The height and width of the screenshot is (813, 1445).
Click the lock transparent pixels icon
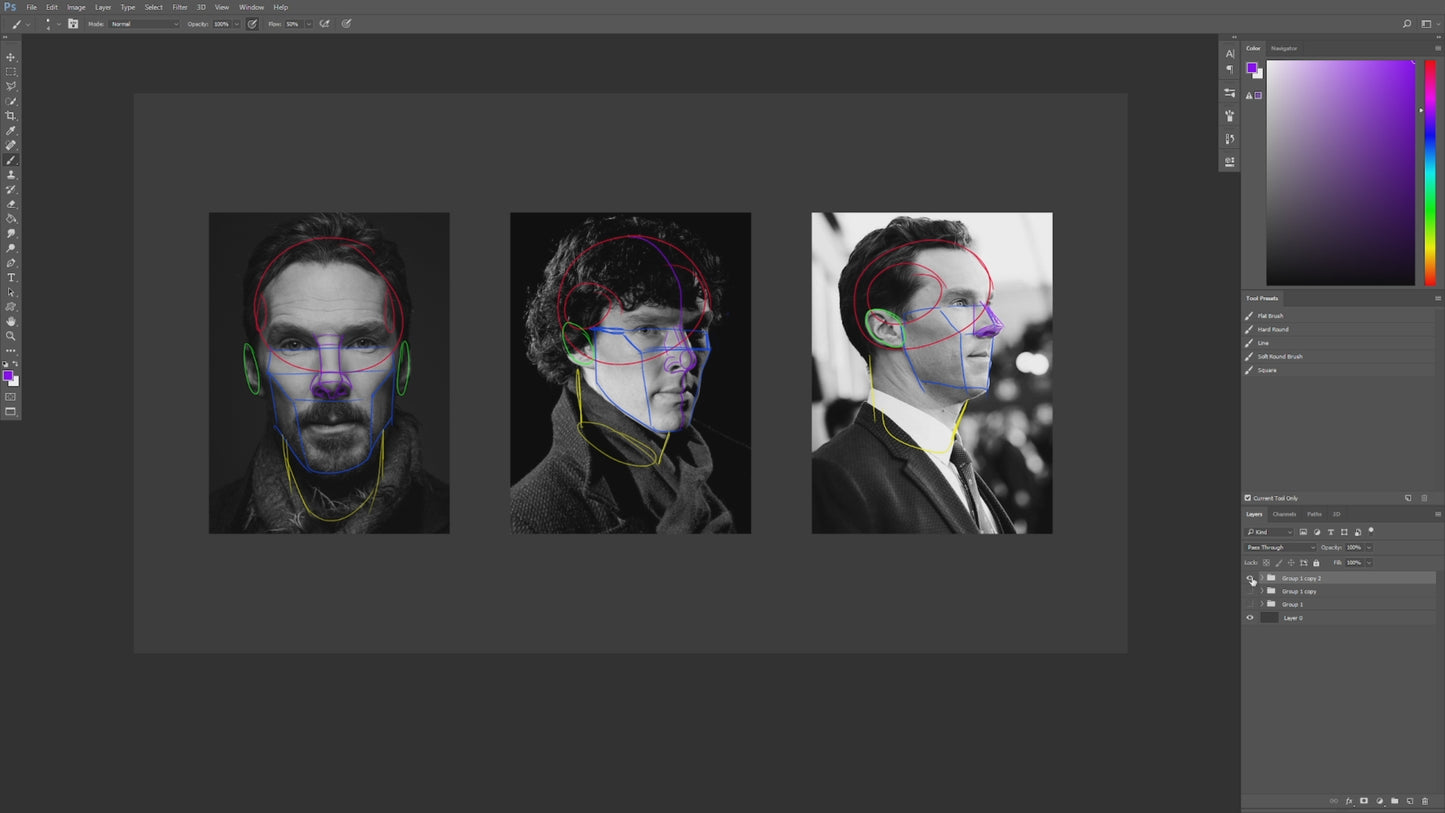[1266, 562]
